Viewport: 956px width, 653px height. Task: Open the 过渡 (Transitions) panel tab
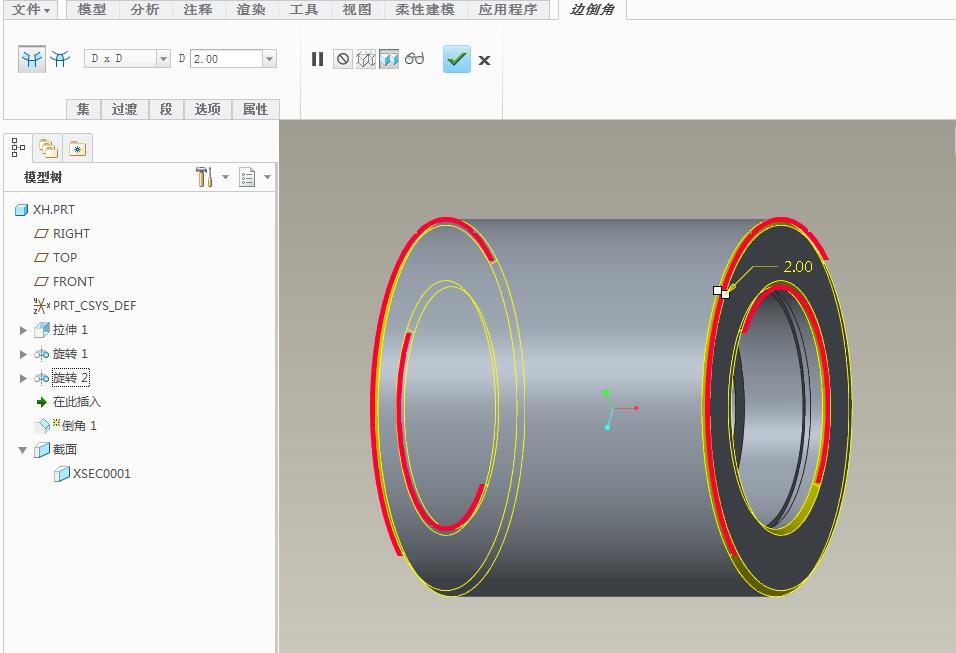coord(124,109)
